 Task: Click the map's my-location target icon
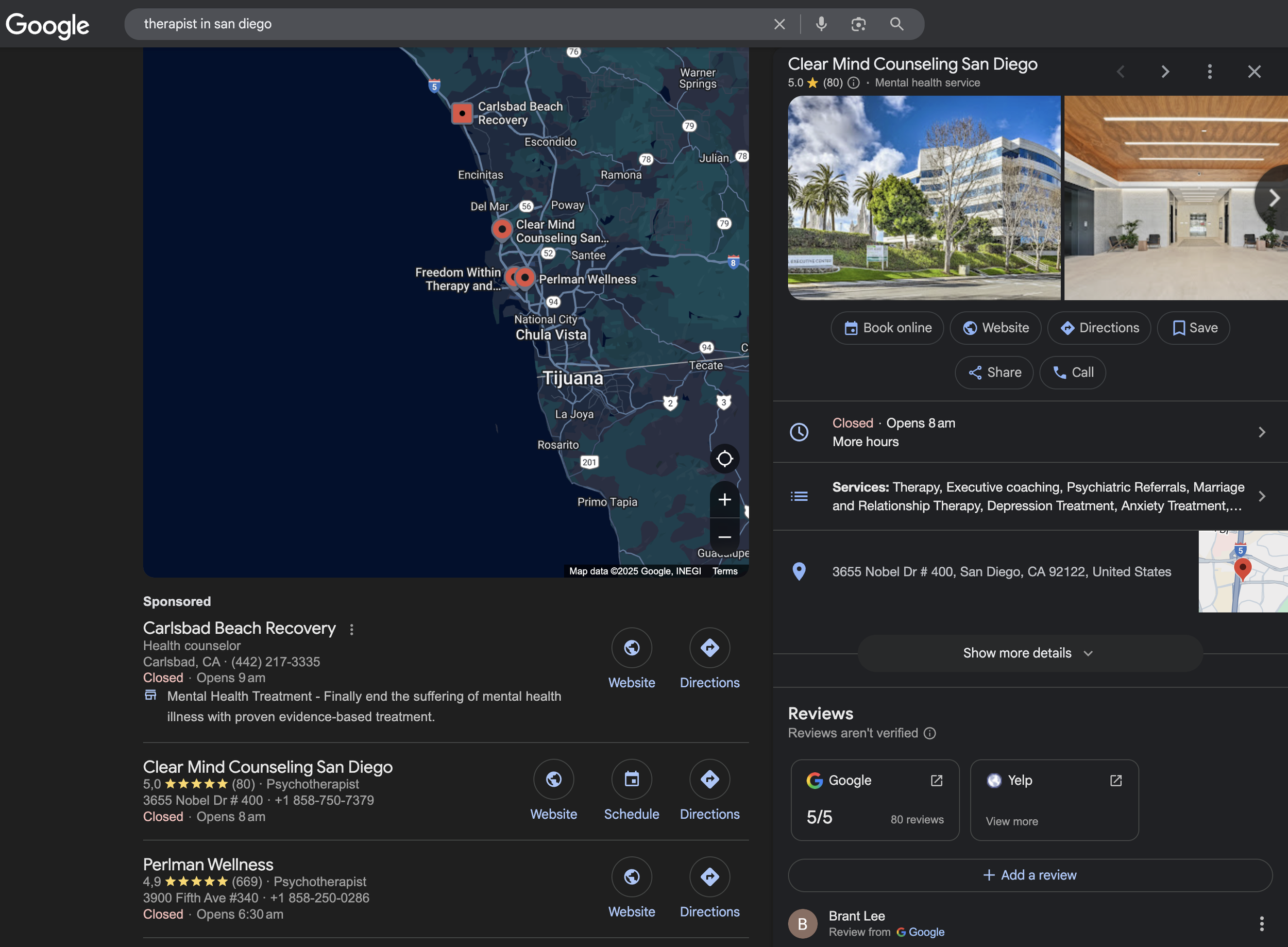tap(724, 459)
